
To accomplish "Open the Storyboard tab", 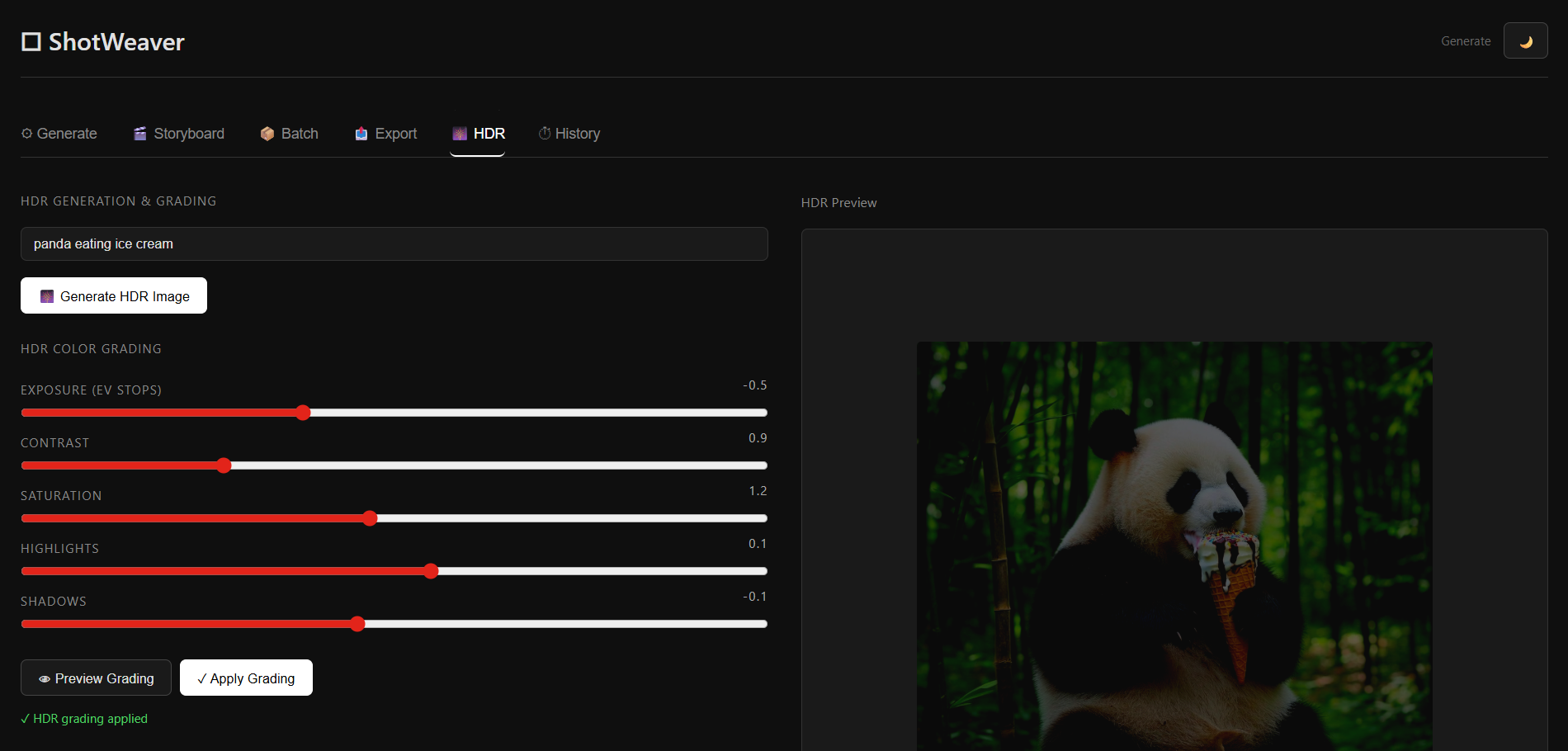I will pos(178,134).
